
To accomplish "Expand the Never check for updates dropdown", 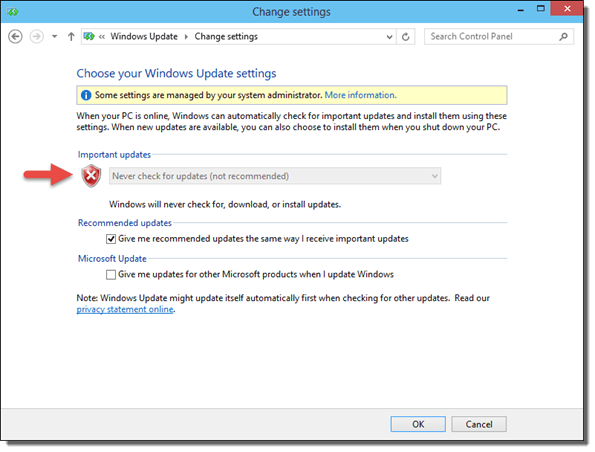I will [x=275, y=176].
